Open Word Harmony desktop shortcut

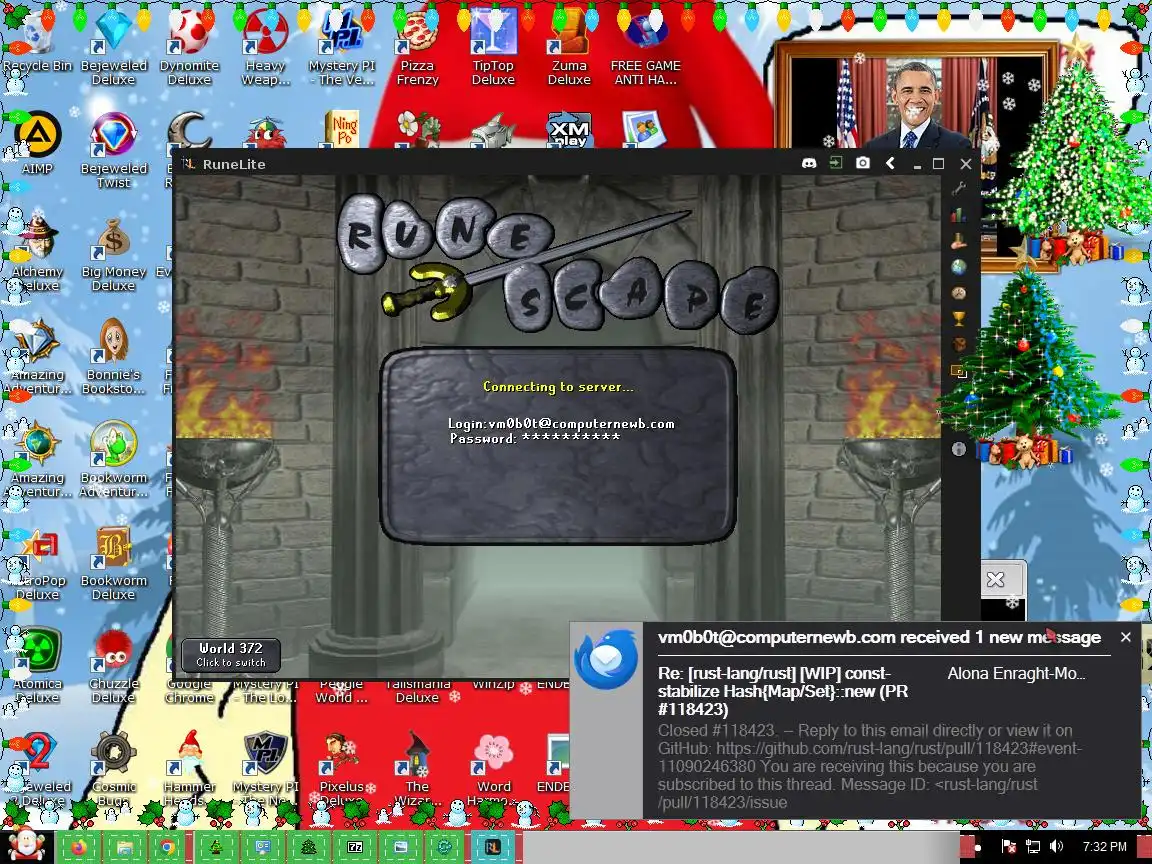coord(493,768)
